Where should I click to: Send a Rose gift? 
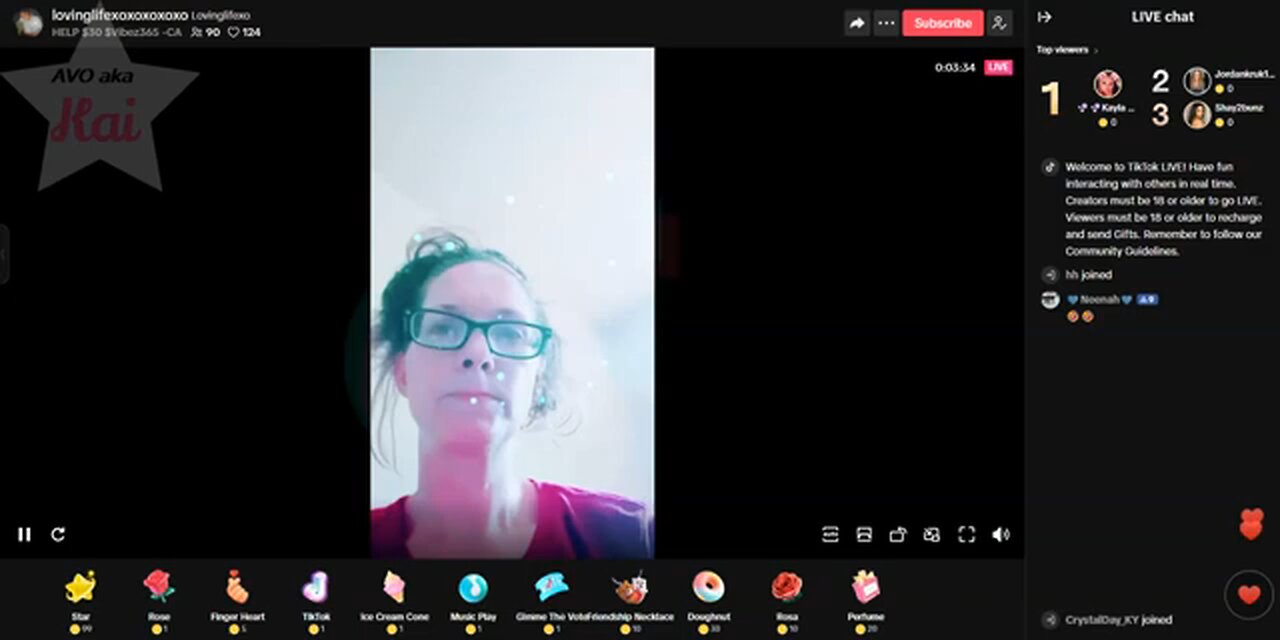click(x=159, y=601)
